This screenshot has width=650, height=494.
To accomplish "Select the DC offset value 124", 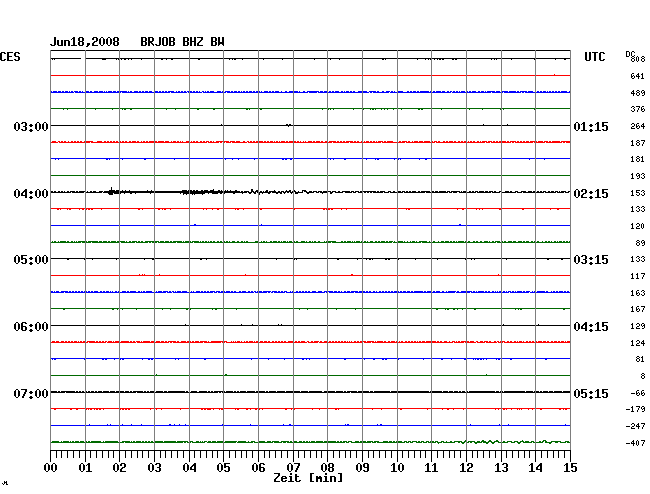I will tap(638, 344).
